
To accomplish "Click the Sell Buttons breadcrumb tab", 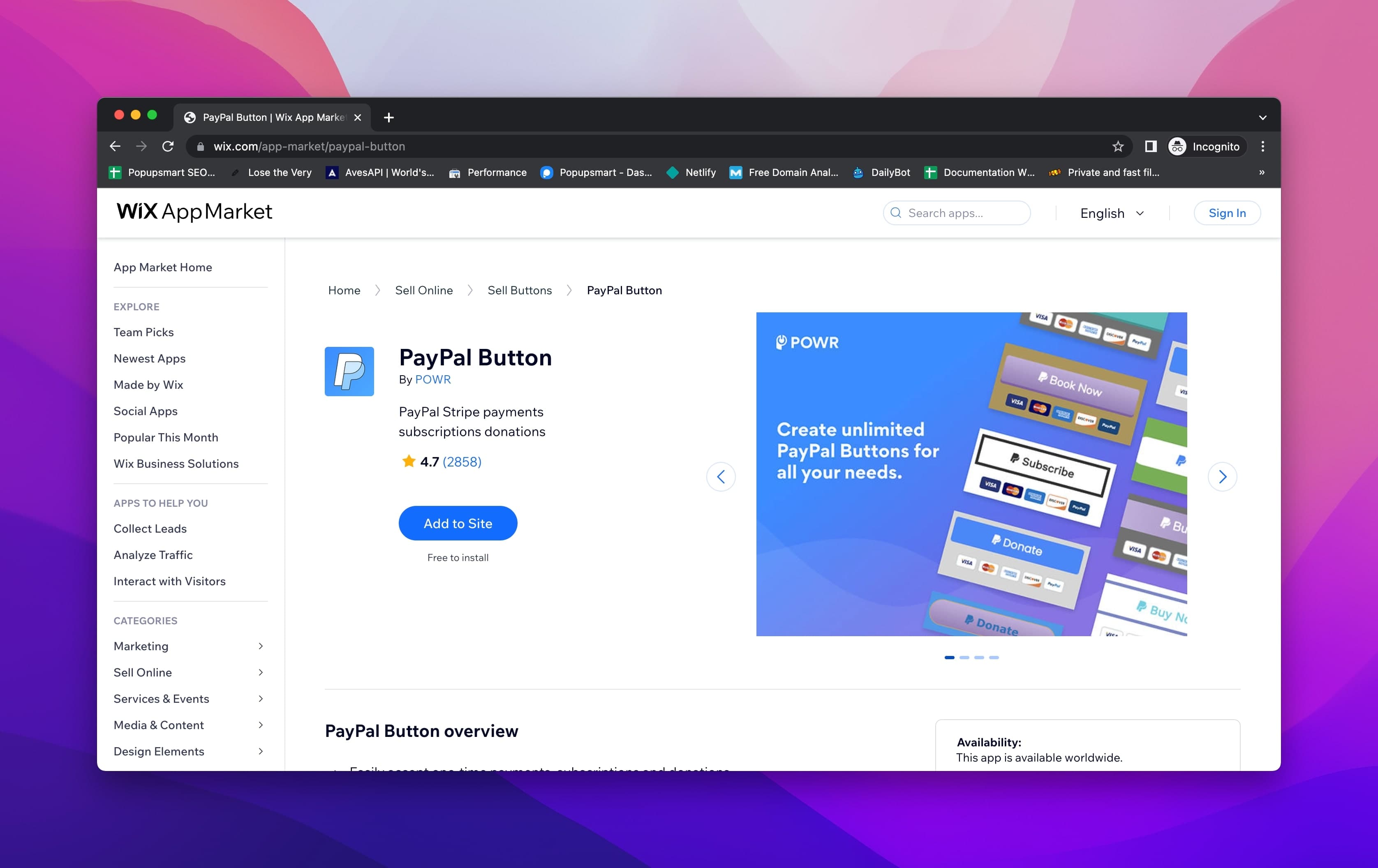I will click(519, 290).
